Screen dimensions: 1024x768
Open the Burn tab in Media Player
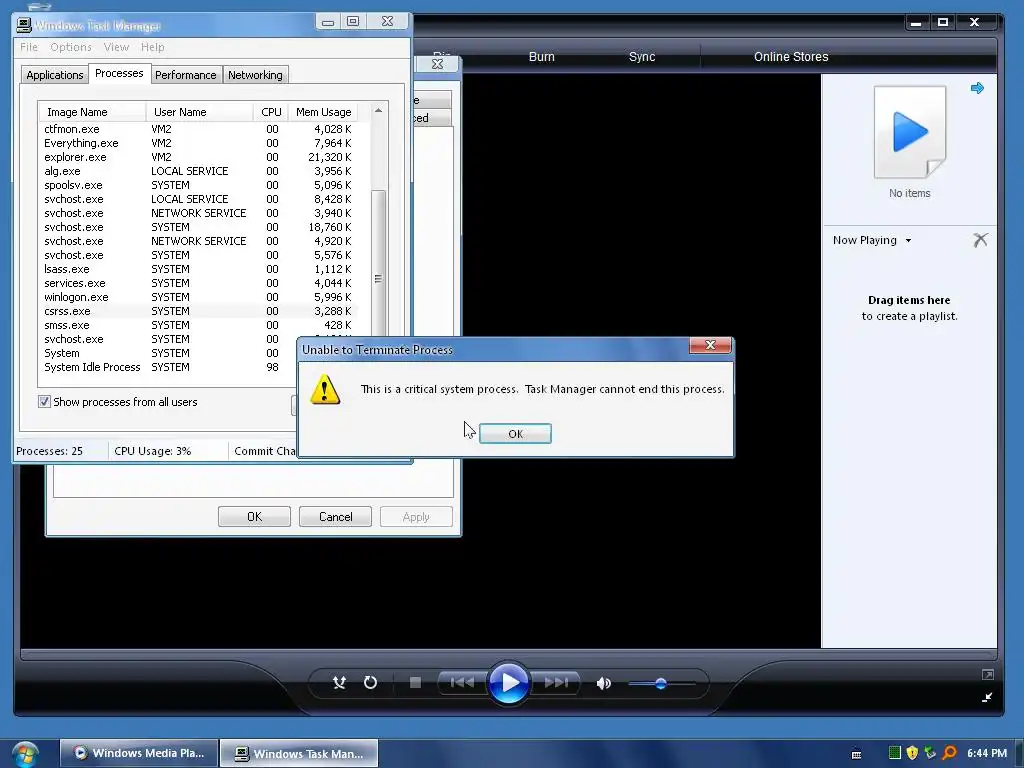(x=541, y=57)
